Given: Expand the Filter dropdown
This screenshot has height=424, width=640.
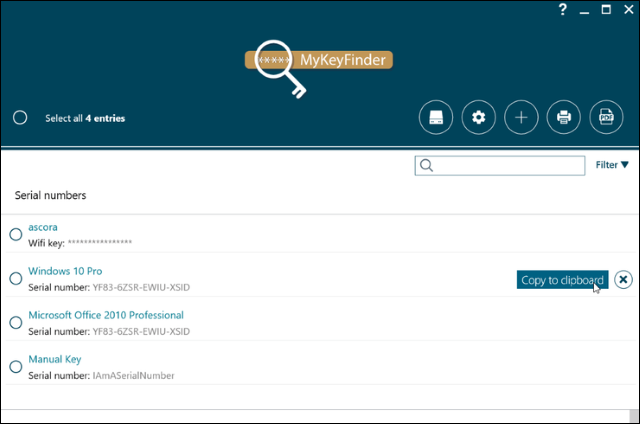Looking at the screenshot, I should coord(612,165).
